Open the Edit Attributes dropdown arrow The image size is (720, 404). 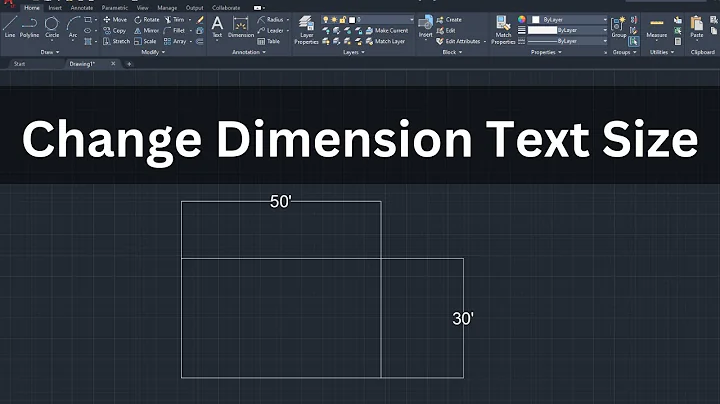(x=485, y=41)
